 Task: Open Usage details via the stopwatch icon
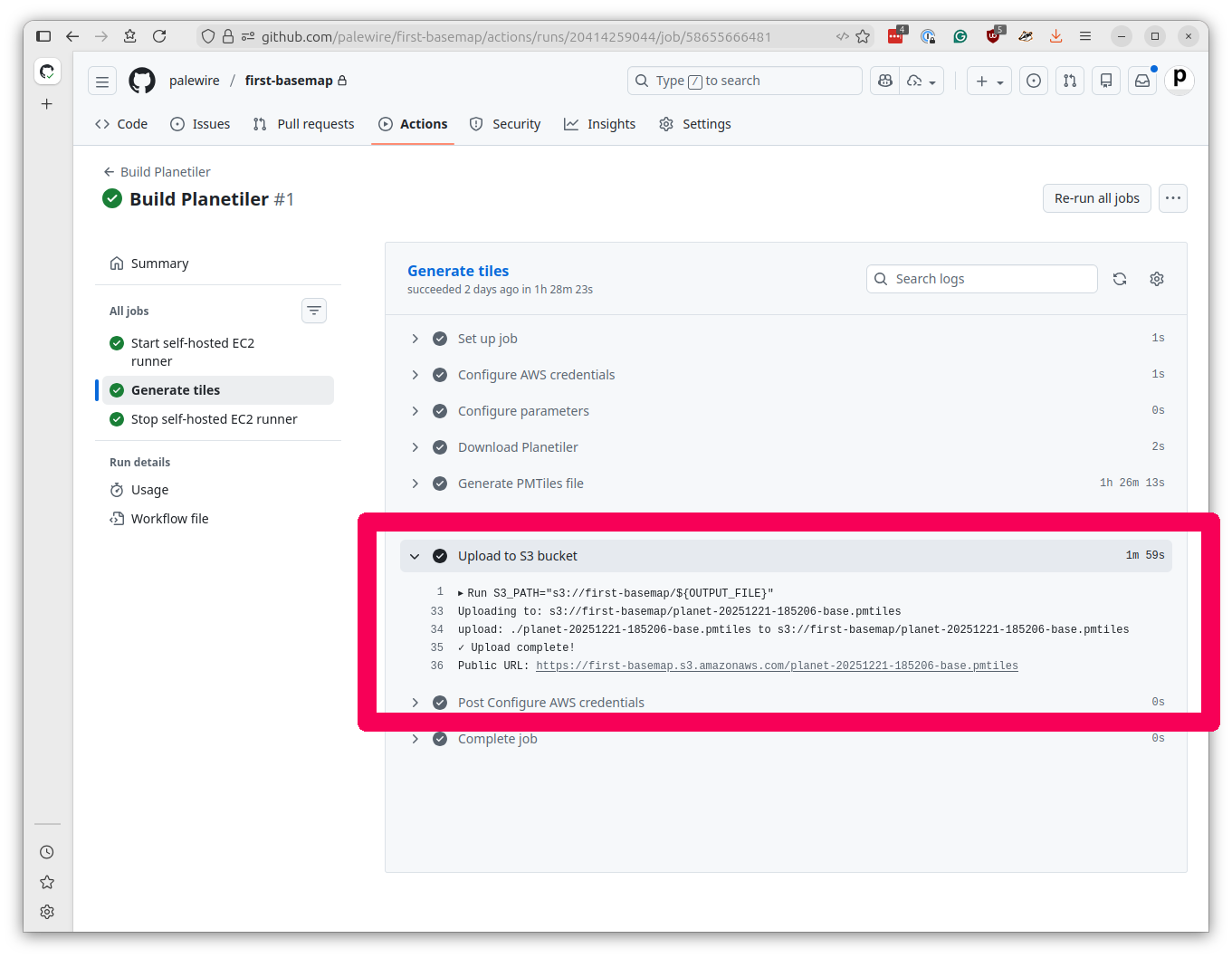pyautogui.click(x=119, y=490)
